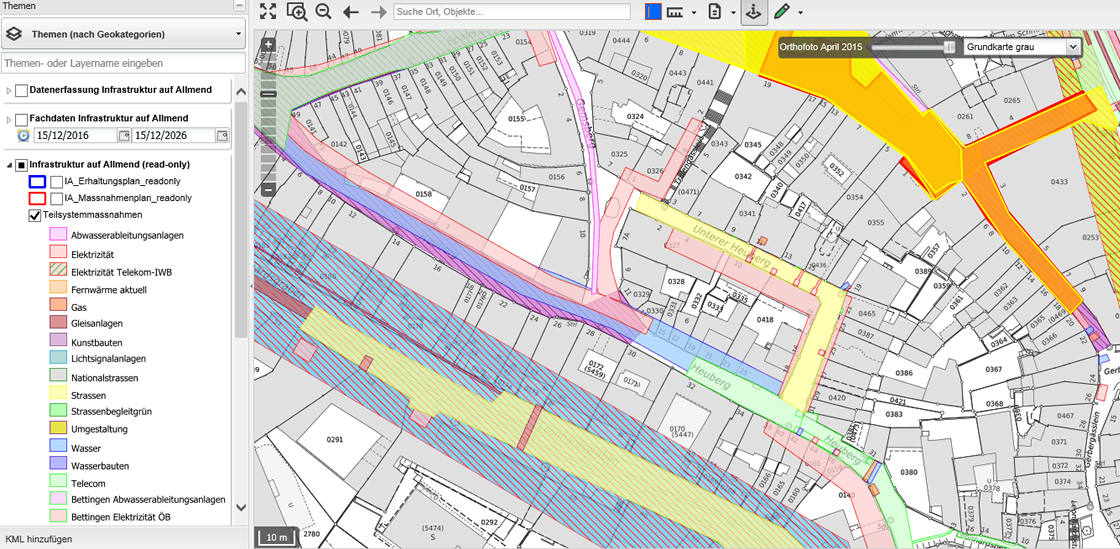The width and height of the screenshot is (1120, 549).
Task: Open the Grundkarte grau basemap dropdown
Action: [1022, 47]
